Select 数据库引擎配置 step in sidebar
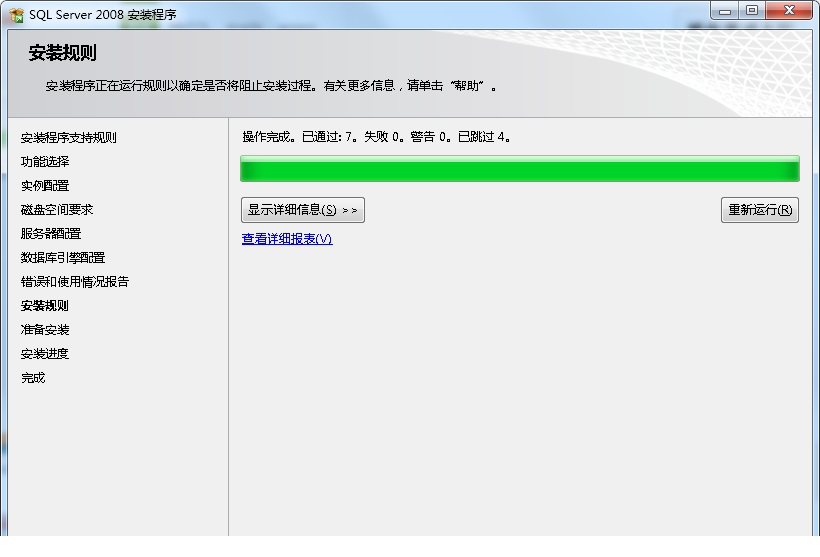This screenshot has width=820, height=557. (63, 258)
